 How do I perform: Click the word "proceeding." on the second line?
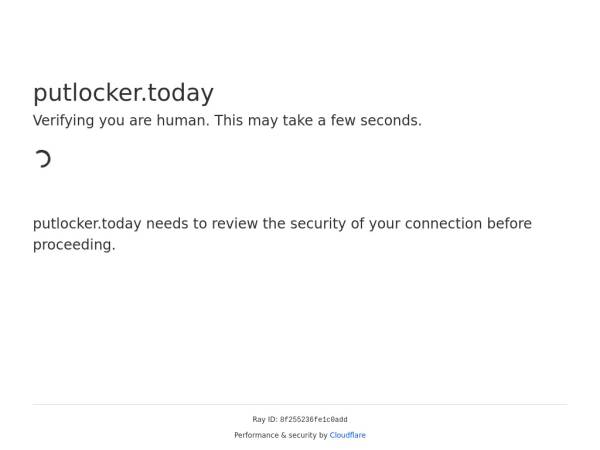point(74,245)
